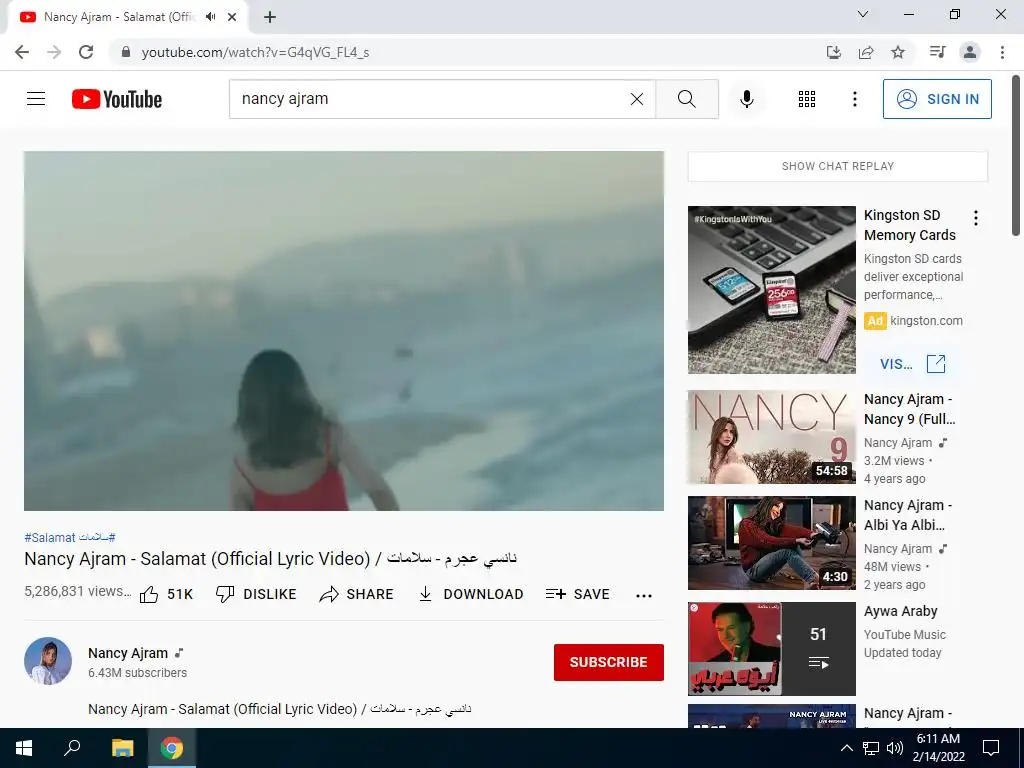Open Aywa Araby playlist thumbnail
This screenshot has width=1024, height=768.
(x=771, y=648)
